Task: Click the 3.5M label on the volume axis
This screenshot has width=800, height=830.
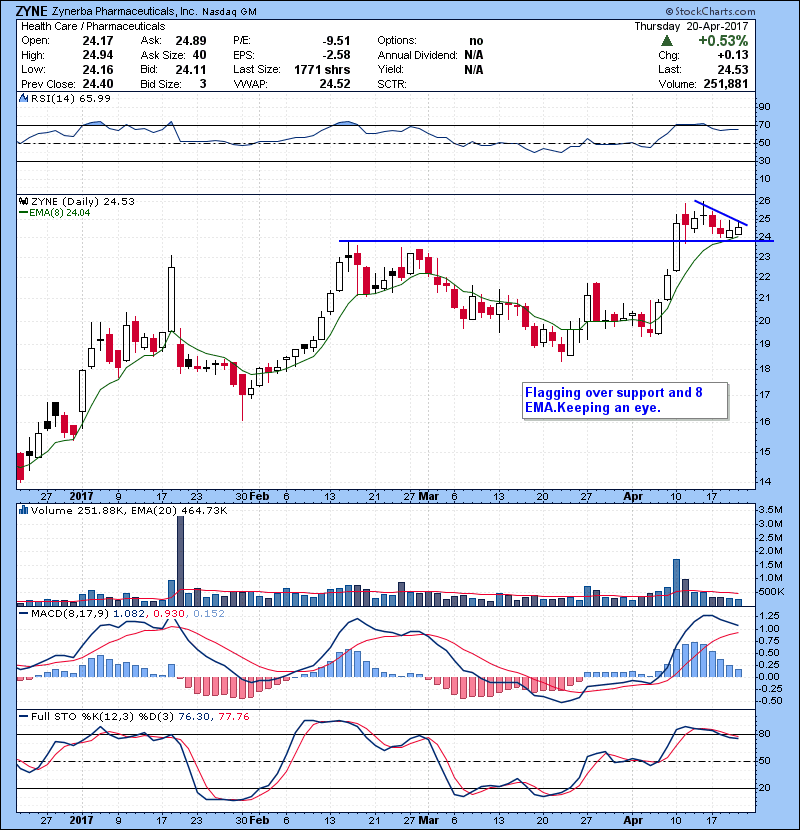Action: click(x=770, y=510)
